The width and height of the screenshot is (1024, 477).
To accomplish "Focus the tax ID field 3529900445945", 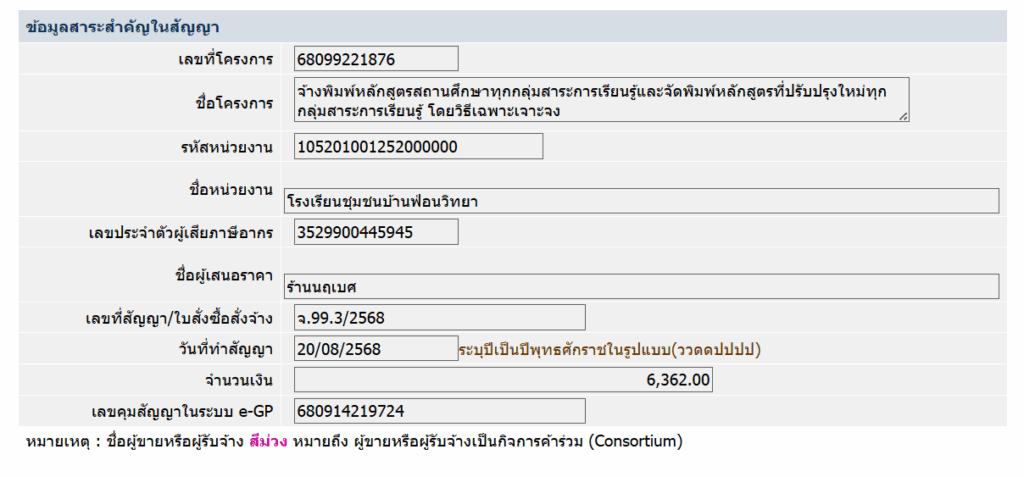I will (x=376, y=232).
